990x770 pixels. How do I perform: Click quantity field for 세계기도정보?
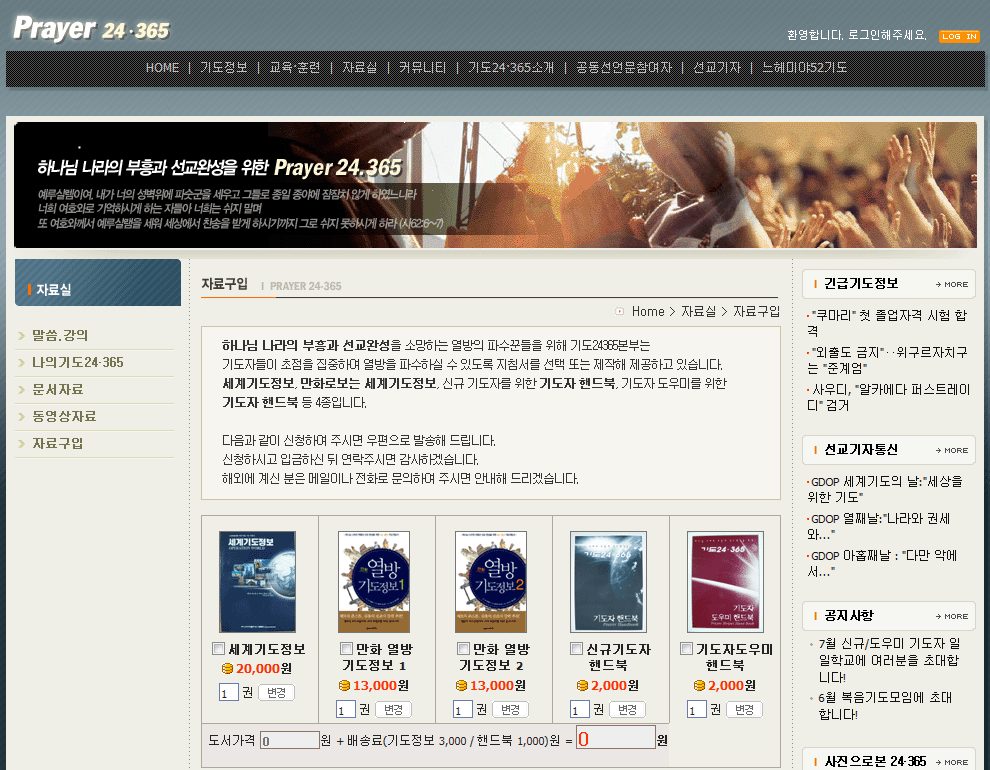tap(229, 692)
